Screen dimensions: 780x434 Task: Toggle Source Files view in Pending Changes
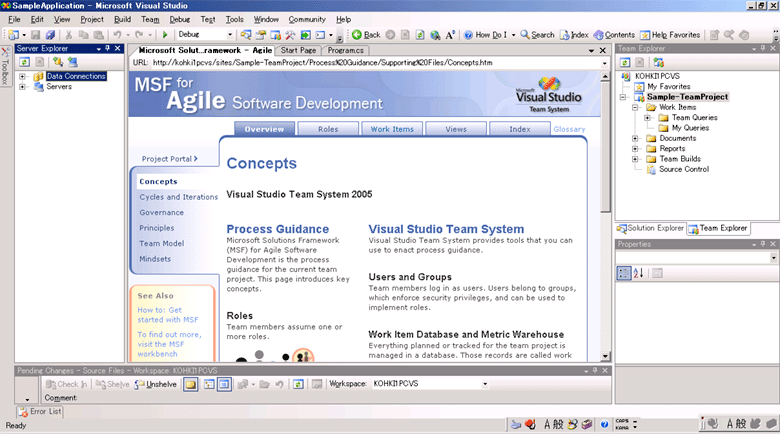pos(191,384)
